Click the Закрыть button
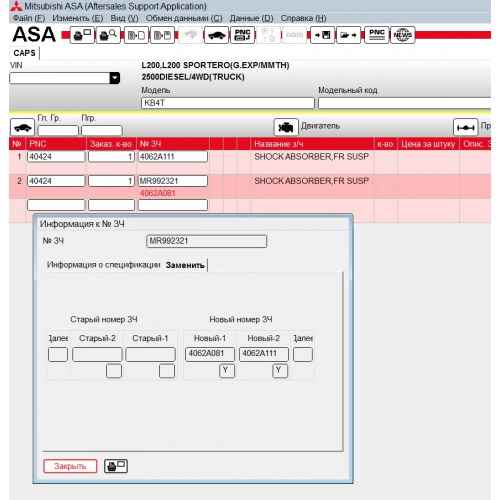 pyautogui.click(x=70, y=466)
